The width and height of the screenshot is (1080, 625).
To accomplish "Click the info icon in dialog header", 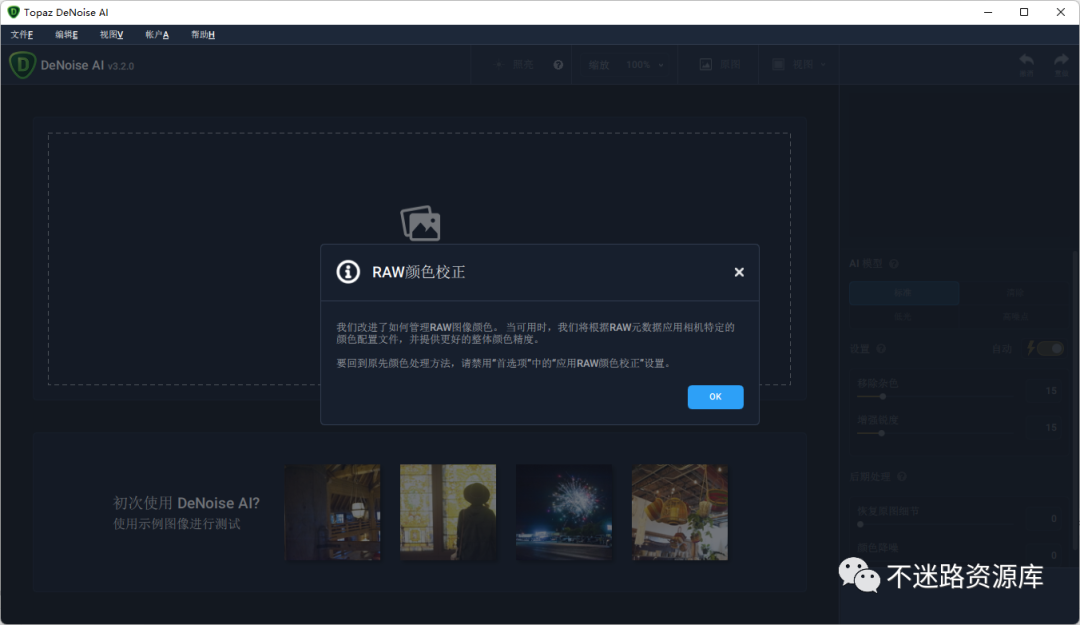I will (348, 272).
